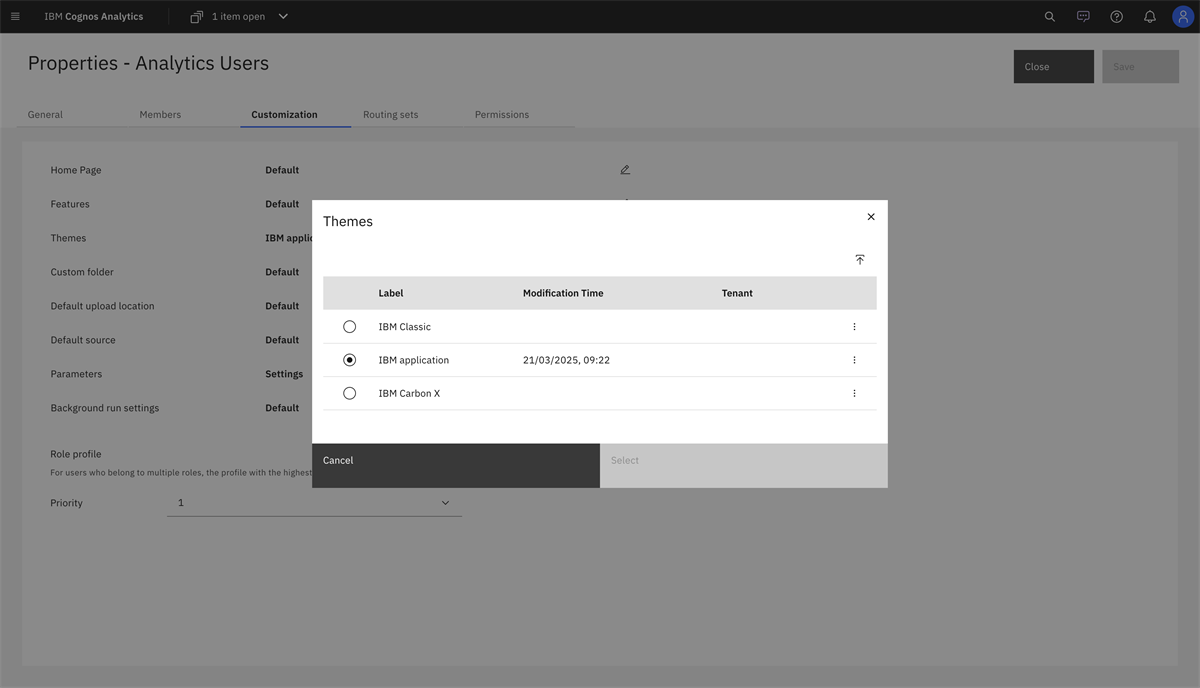Screen dimensions: 1200x688
Task: Click the open items switcher icon
Action: click(196, 16)
